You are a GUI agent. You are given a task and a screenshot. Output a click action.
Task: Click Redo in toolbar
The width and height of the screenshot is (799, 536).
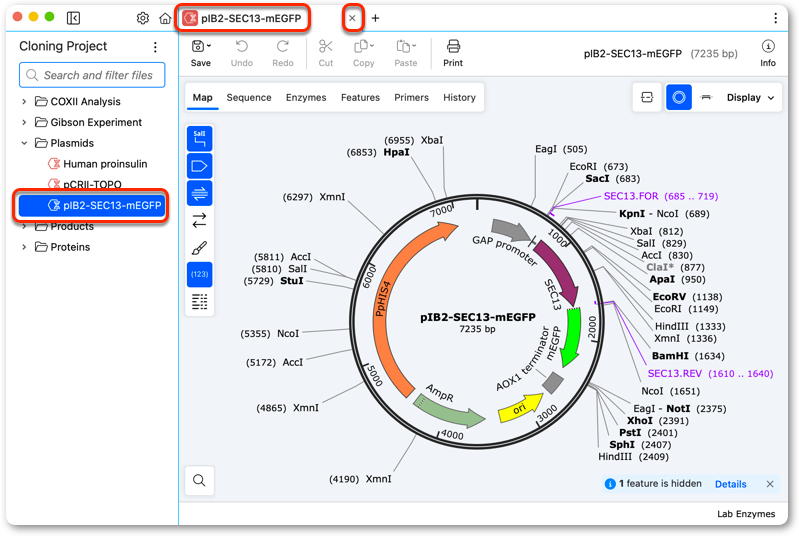283,53
